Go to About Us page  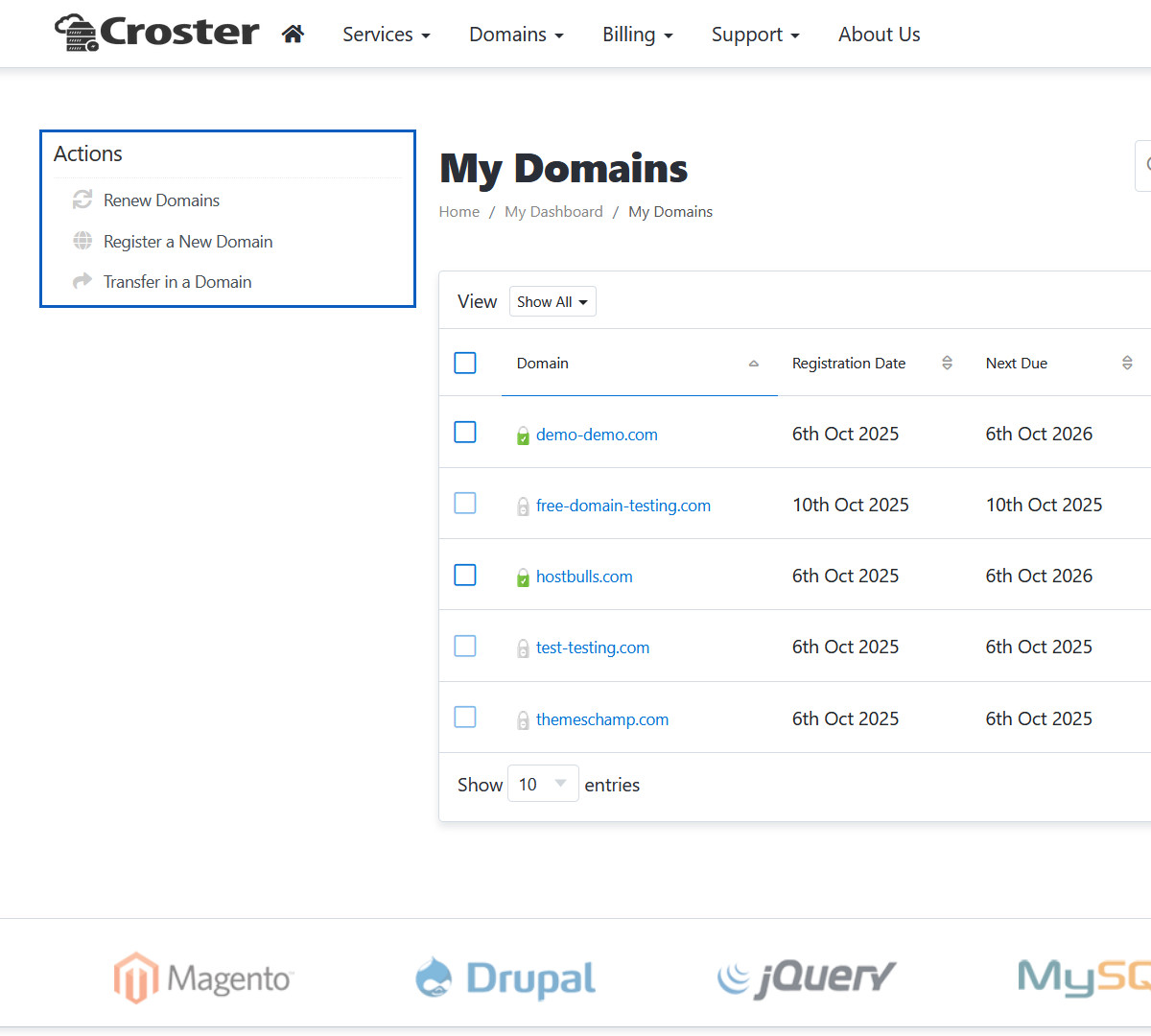pyautogui.click(x=879, y=35)
